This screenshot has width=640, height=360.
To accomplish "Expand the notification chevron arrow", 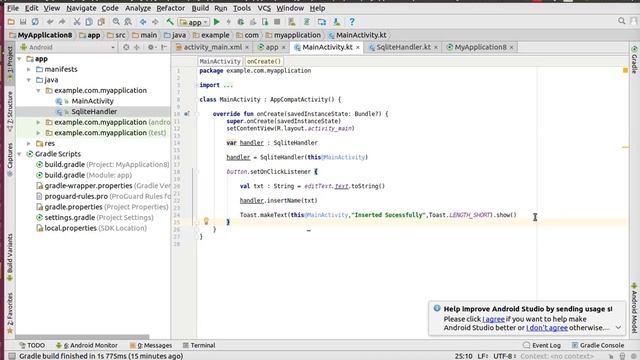I will pos(618,328).
